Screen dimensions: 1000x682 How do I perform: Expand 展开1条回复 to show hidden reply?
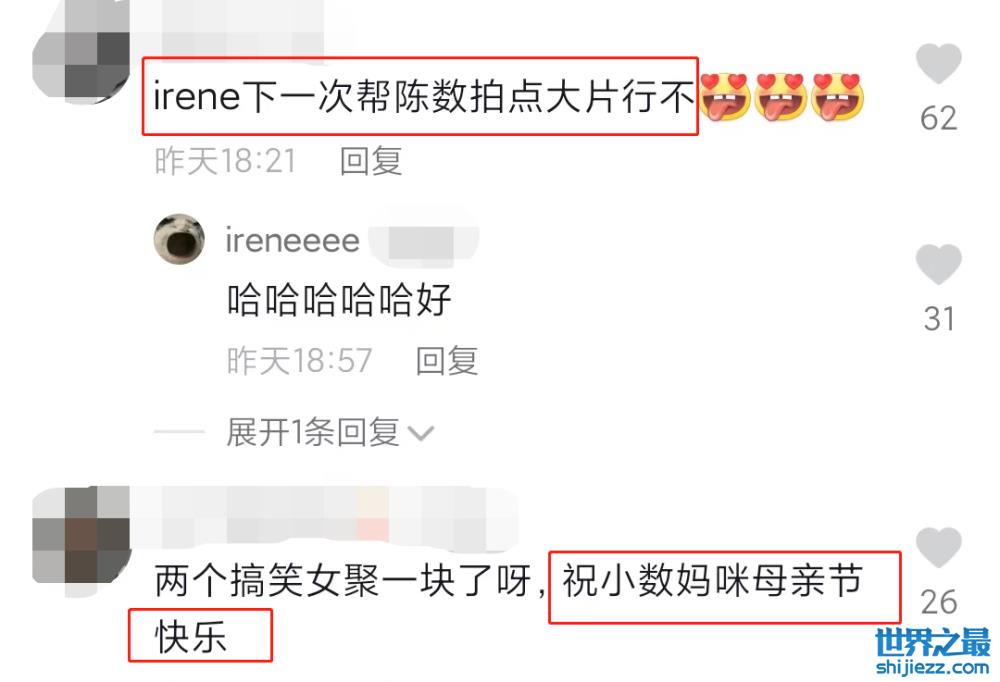tap(312, 433)
